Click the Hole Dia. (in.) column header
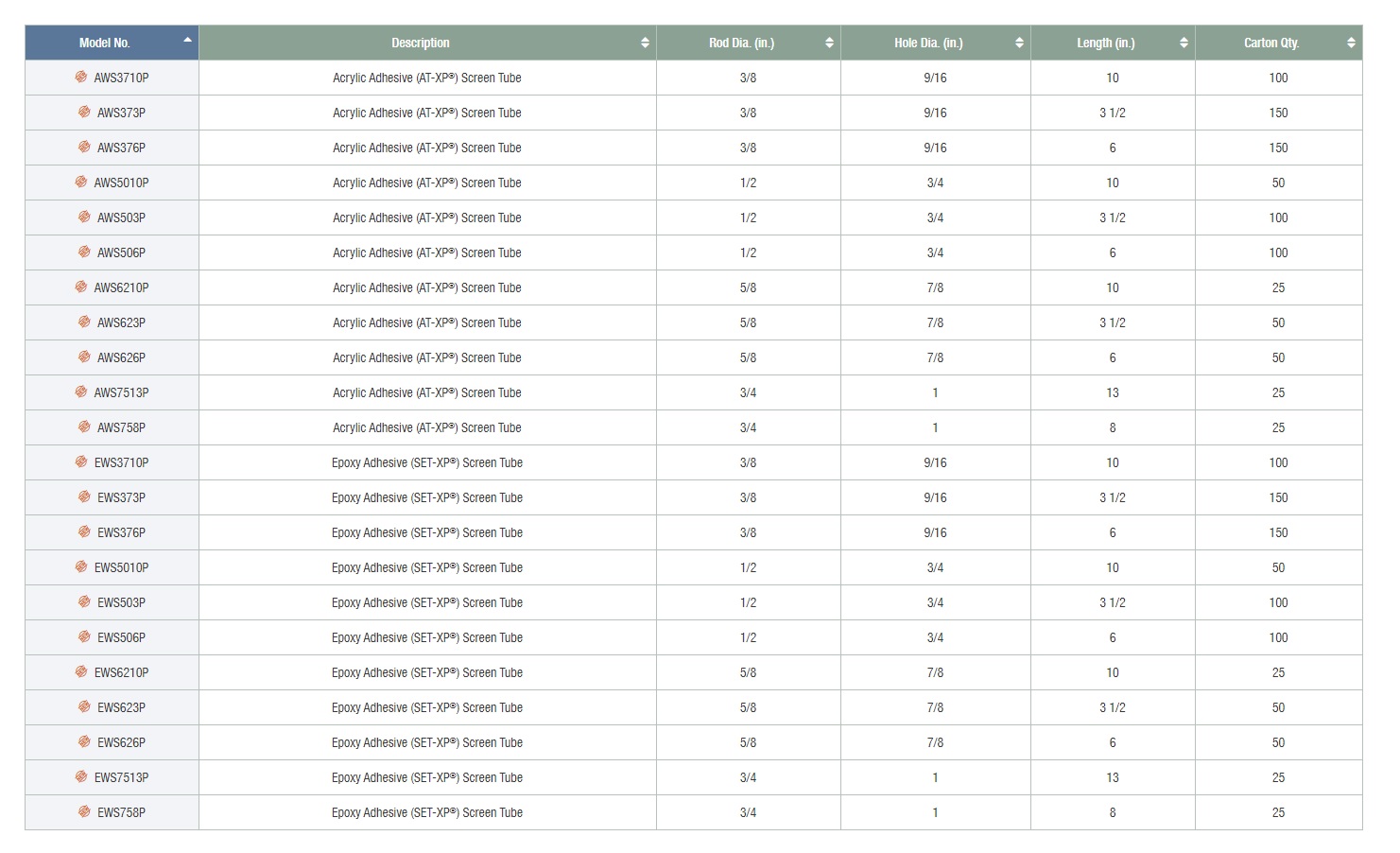1400x853 pixels. tap(928, 43)
